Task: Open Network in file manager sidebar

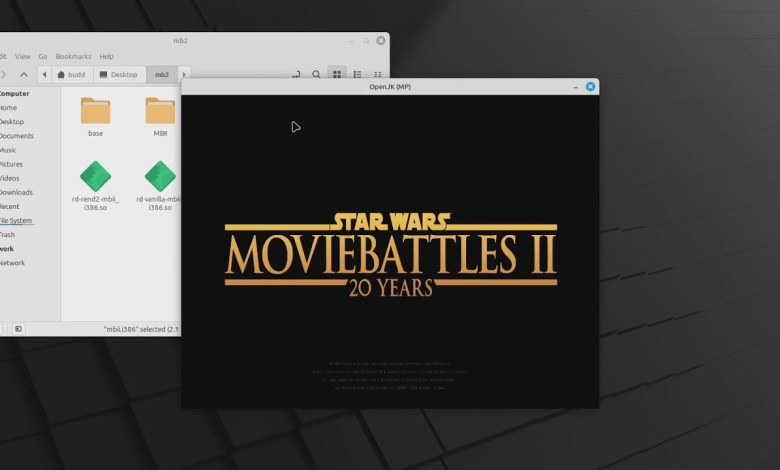Action: pyautogui.click(x=12, y=263)
